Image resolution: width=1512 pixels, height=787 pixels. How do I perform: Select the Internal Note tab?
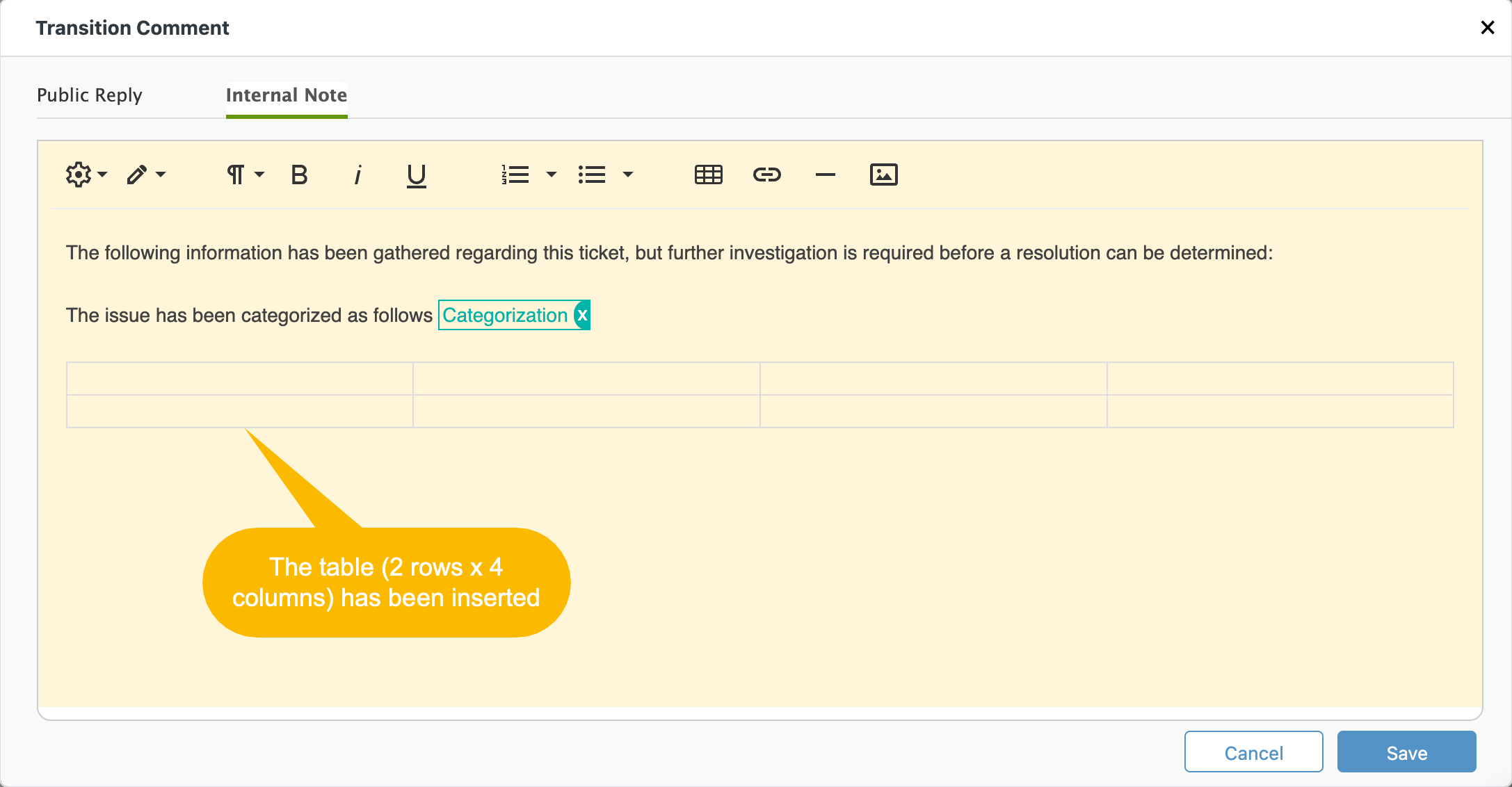pyautogui.click(x=287, y=95)
